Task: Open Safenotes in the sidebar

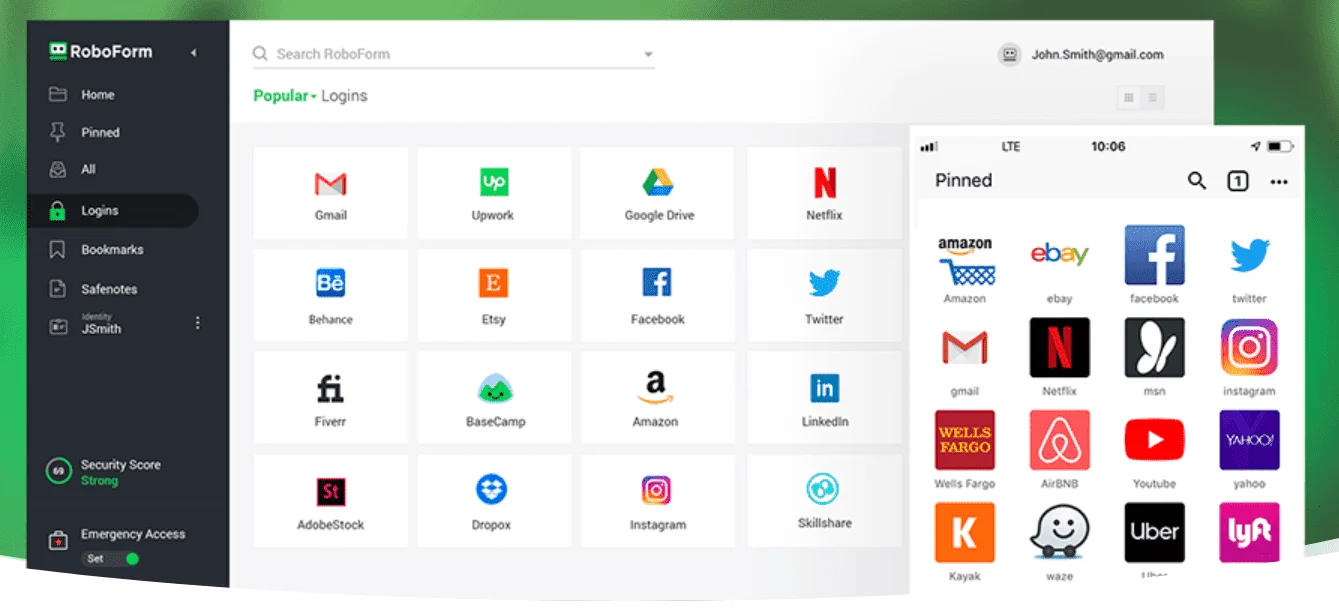Action: [x=108, y=289]
